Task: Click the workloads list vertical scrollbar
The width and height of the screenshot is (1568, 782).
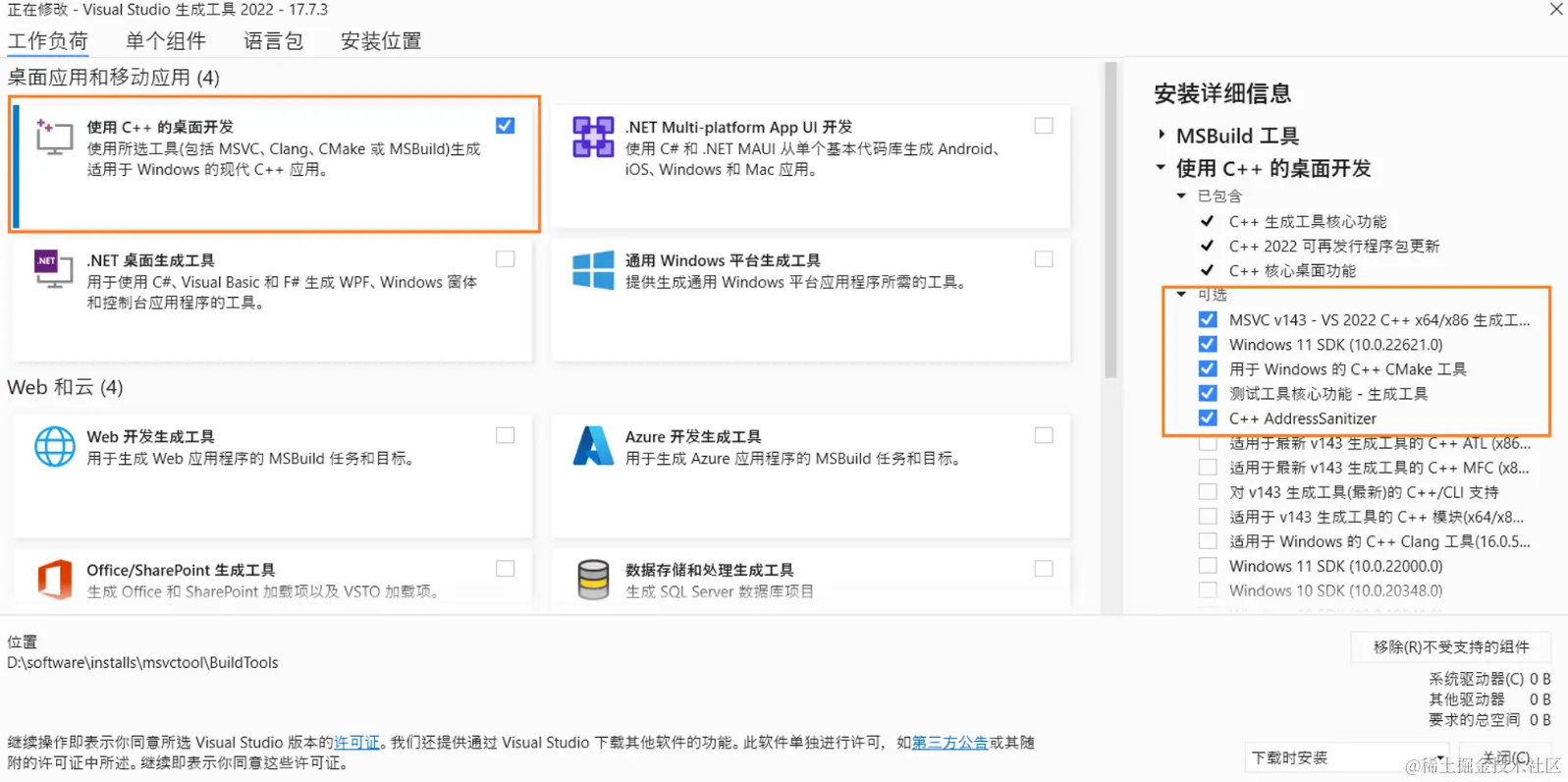Action: pos(1110,221)
